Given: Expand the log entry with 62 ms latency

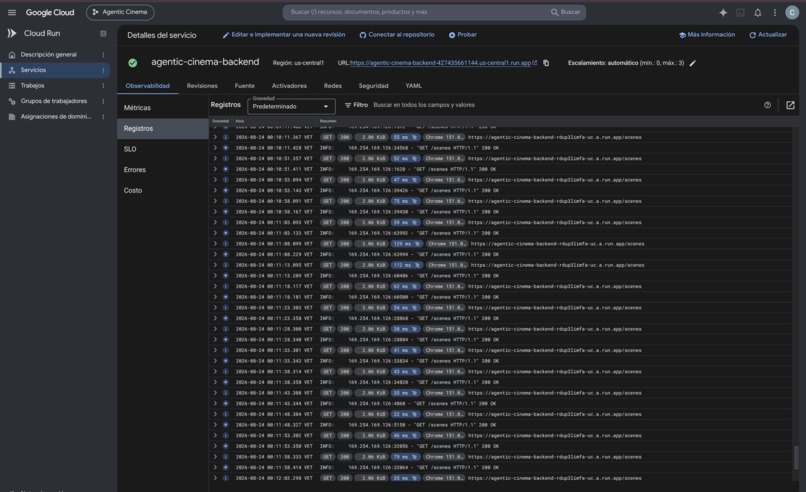Looking at the screenshot, I should pos(215,286).
